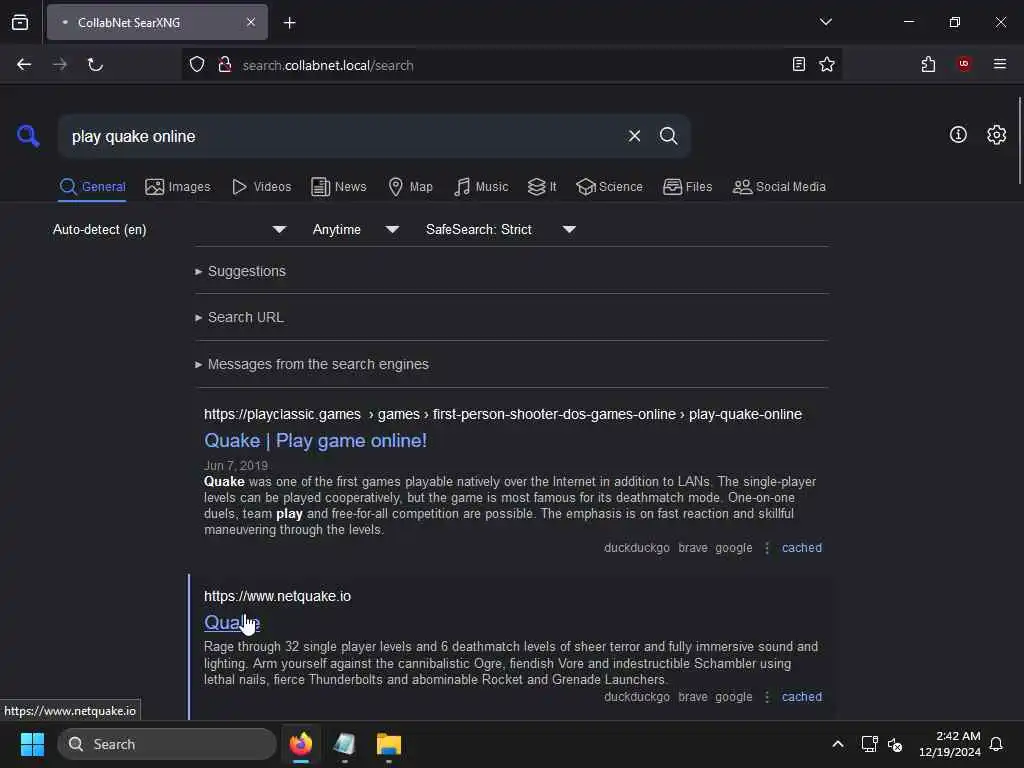
Task: Open the extensions puzzle icon
Action: click(x=928, y=64)
